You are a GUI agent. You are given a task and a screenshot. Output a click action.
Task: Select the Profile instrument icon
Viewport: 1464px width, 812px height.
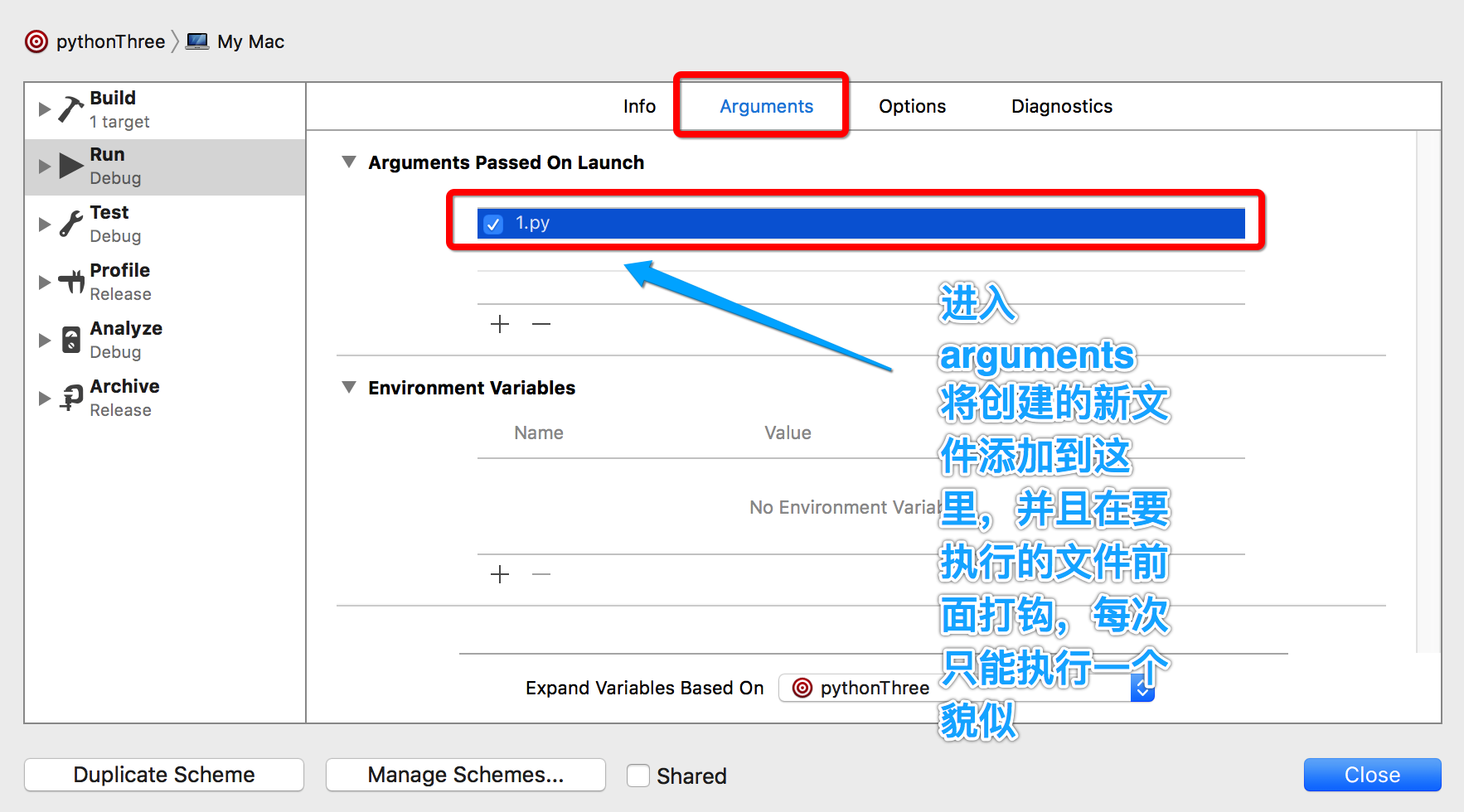[71, 282]
